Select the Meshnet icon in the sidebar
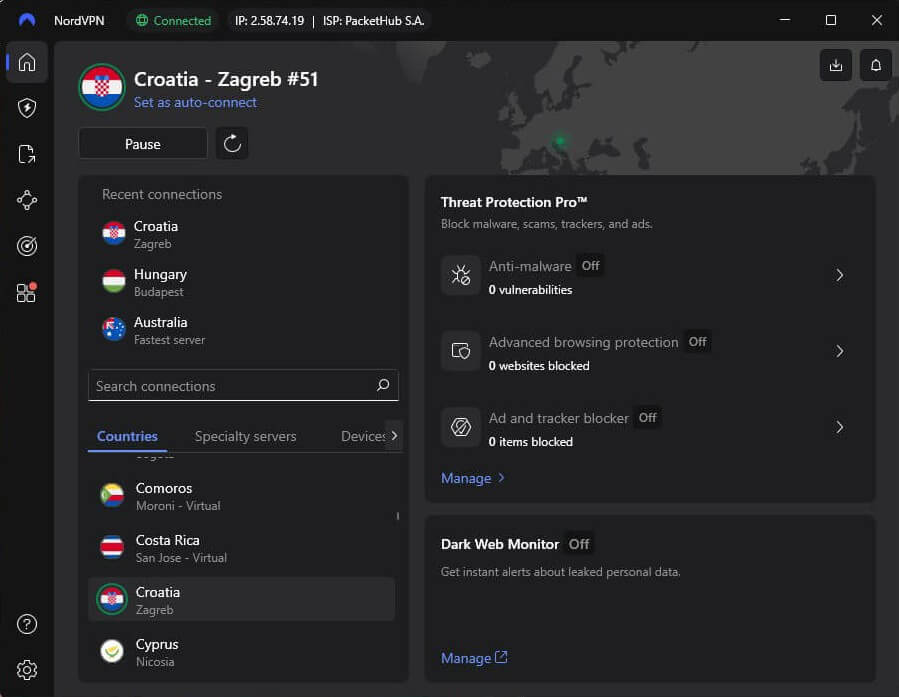Screen dimensions: 899x697 tap(27, 200)
